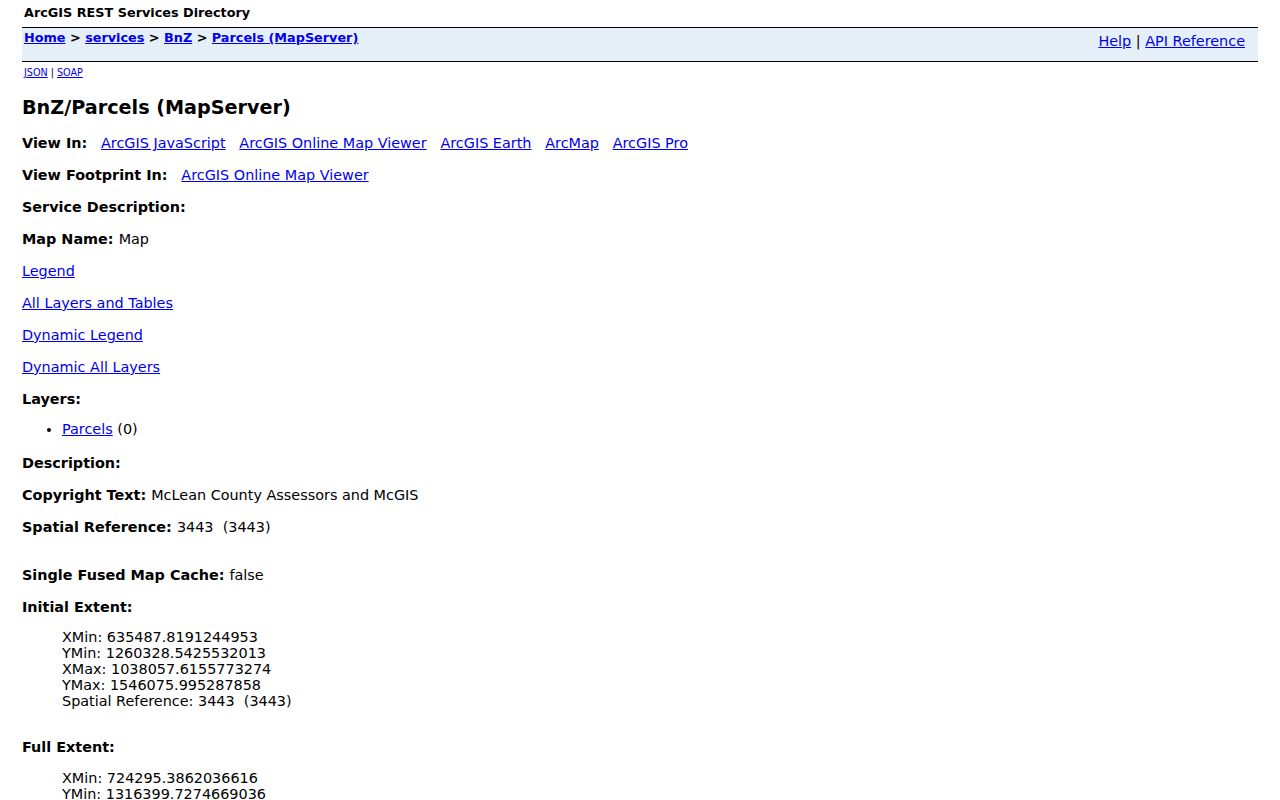Switch to JSON format view
Image resolution: width=1280 pixels, height=800 pixels.
(x=35, y=73)
